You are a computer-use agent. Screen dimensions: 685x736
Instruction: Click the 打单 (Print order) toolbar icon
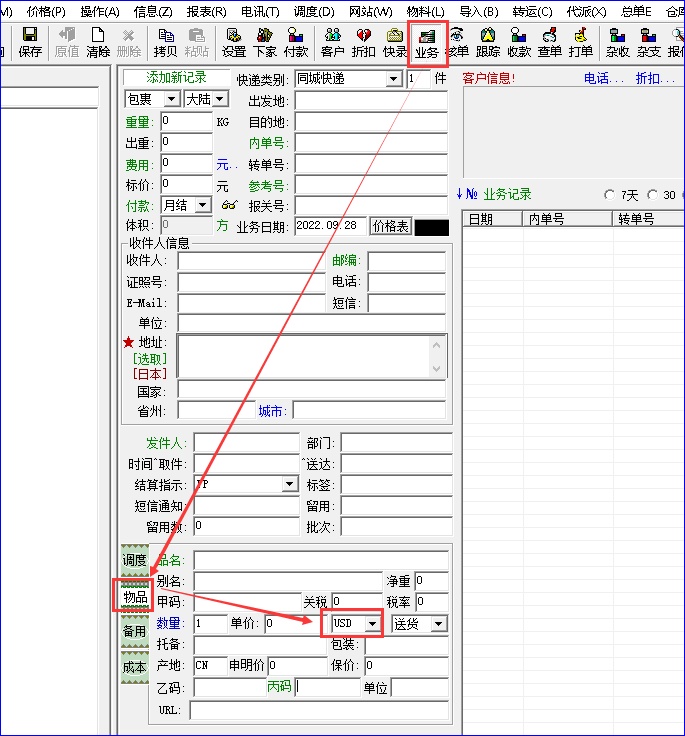pyautogui.click(x=581, y=42)
